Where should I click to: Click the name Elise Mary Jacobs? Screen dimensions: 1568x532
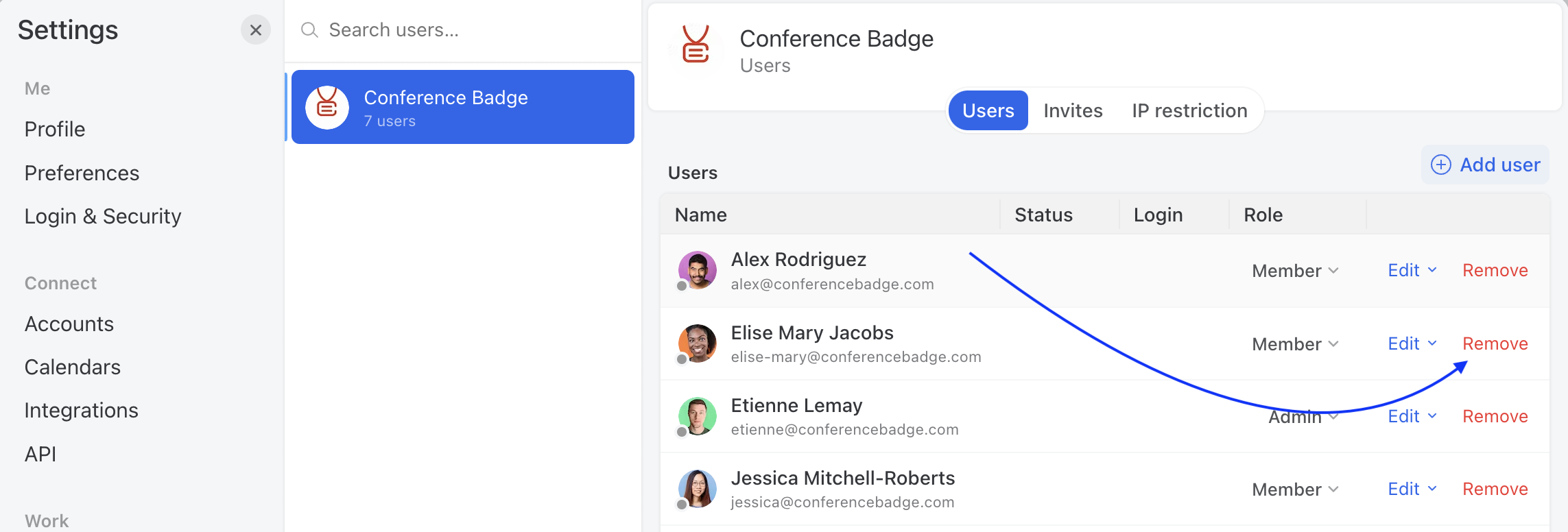[812, 332]
